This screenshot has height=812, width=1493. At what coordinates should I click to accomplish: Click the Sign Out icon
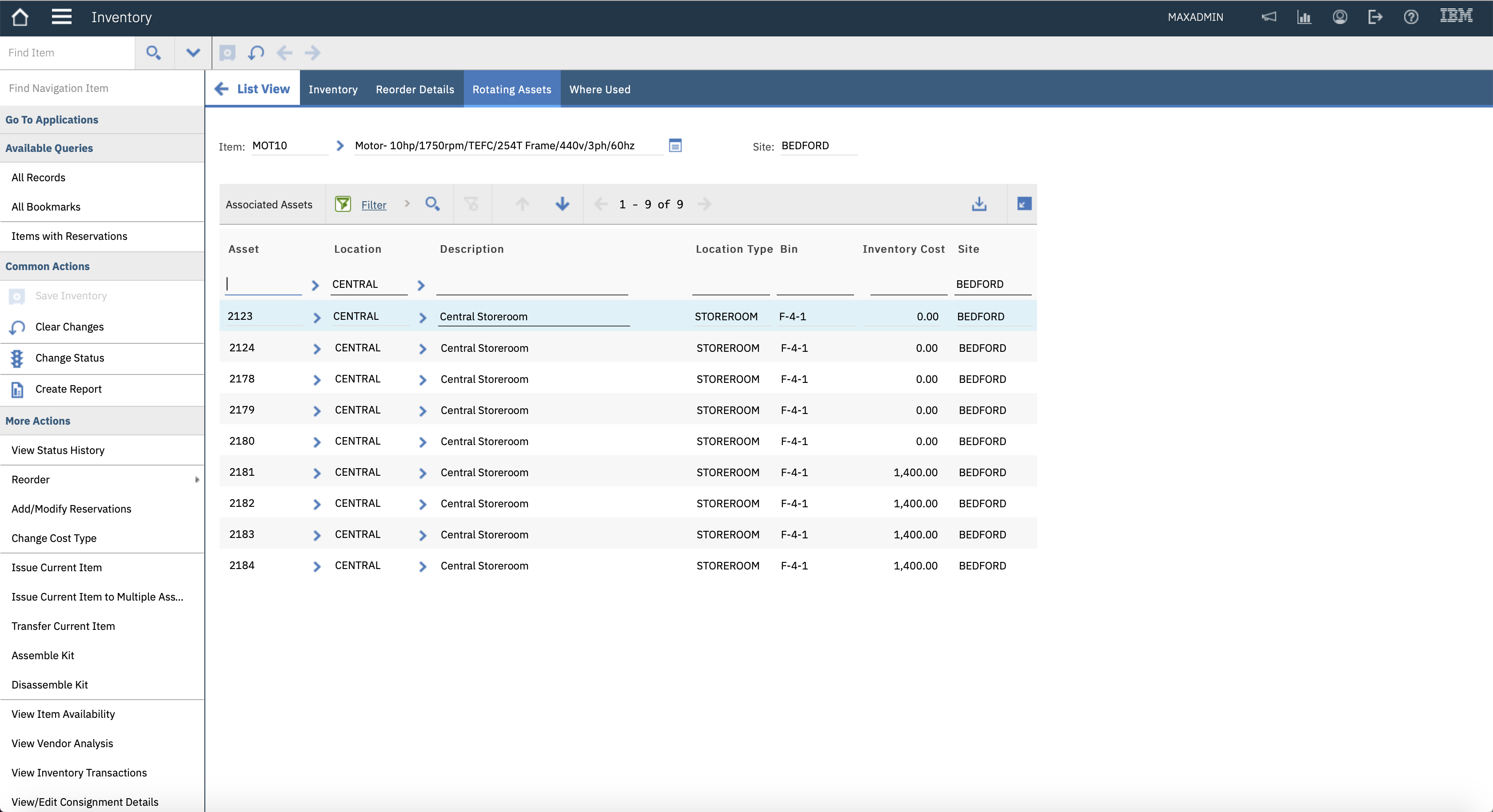tap(1375, 17)
